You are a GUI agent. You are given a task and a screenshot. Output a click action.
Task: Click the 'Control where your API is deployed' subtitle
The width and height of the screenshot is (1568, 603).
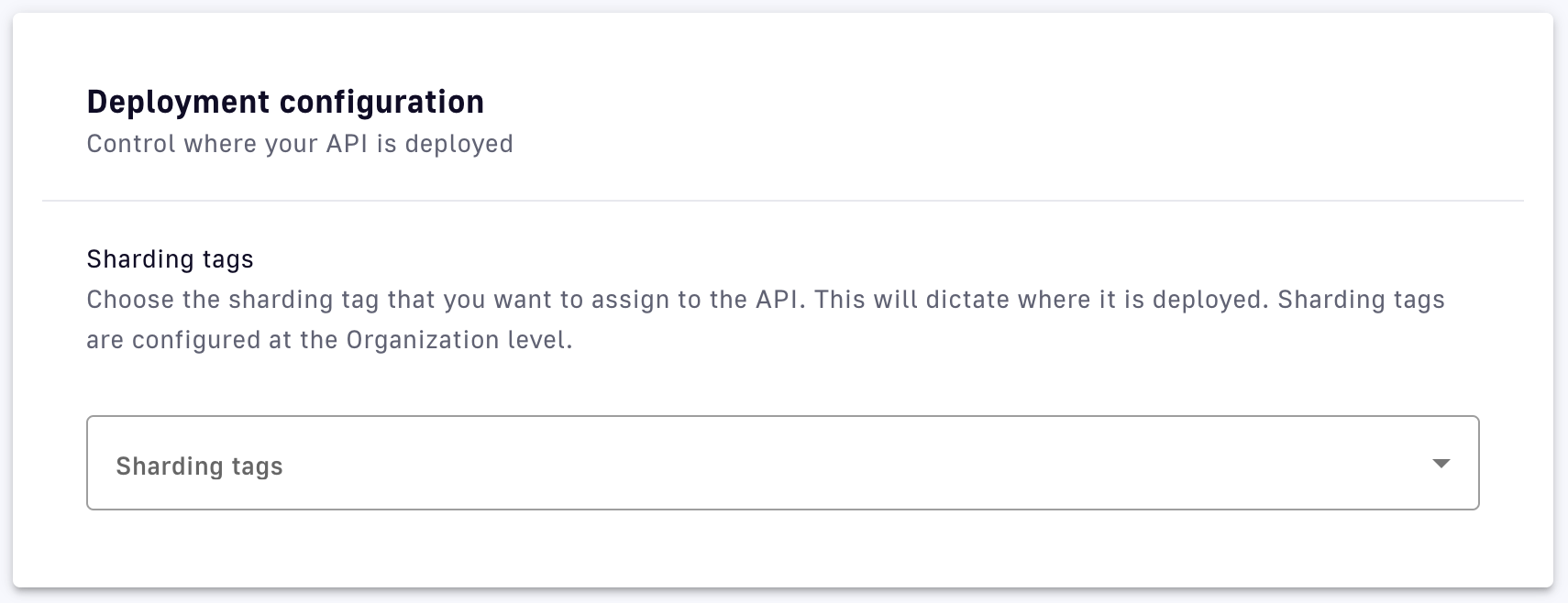pyautogui.click(x=300, y=144)
